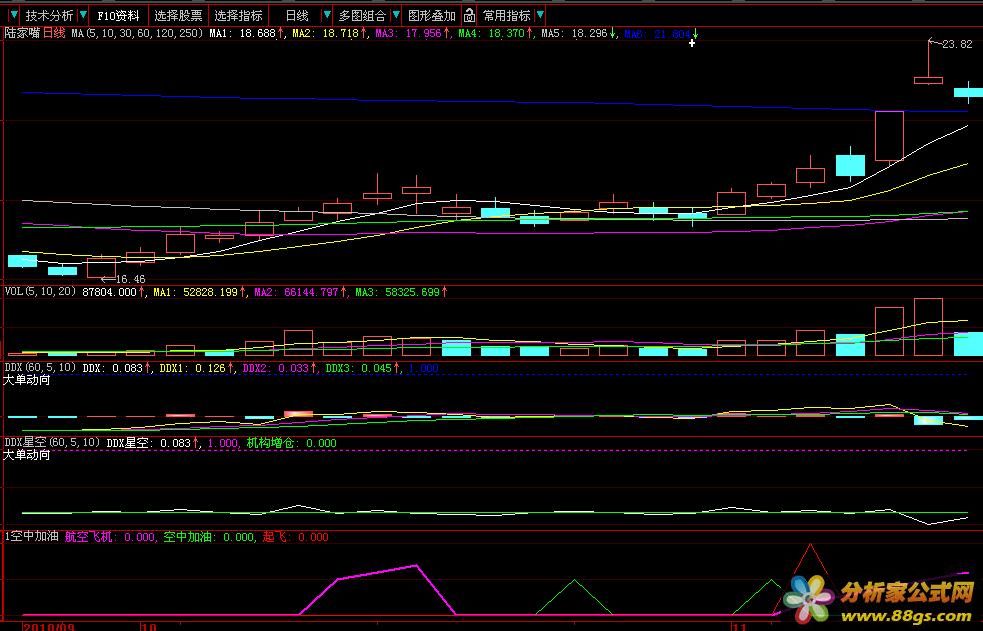Select the DDX: 0.083 value
The width and height of the screenshot is (983, 631).
[113, 368]
